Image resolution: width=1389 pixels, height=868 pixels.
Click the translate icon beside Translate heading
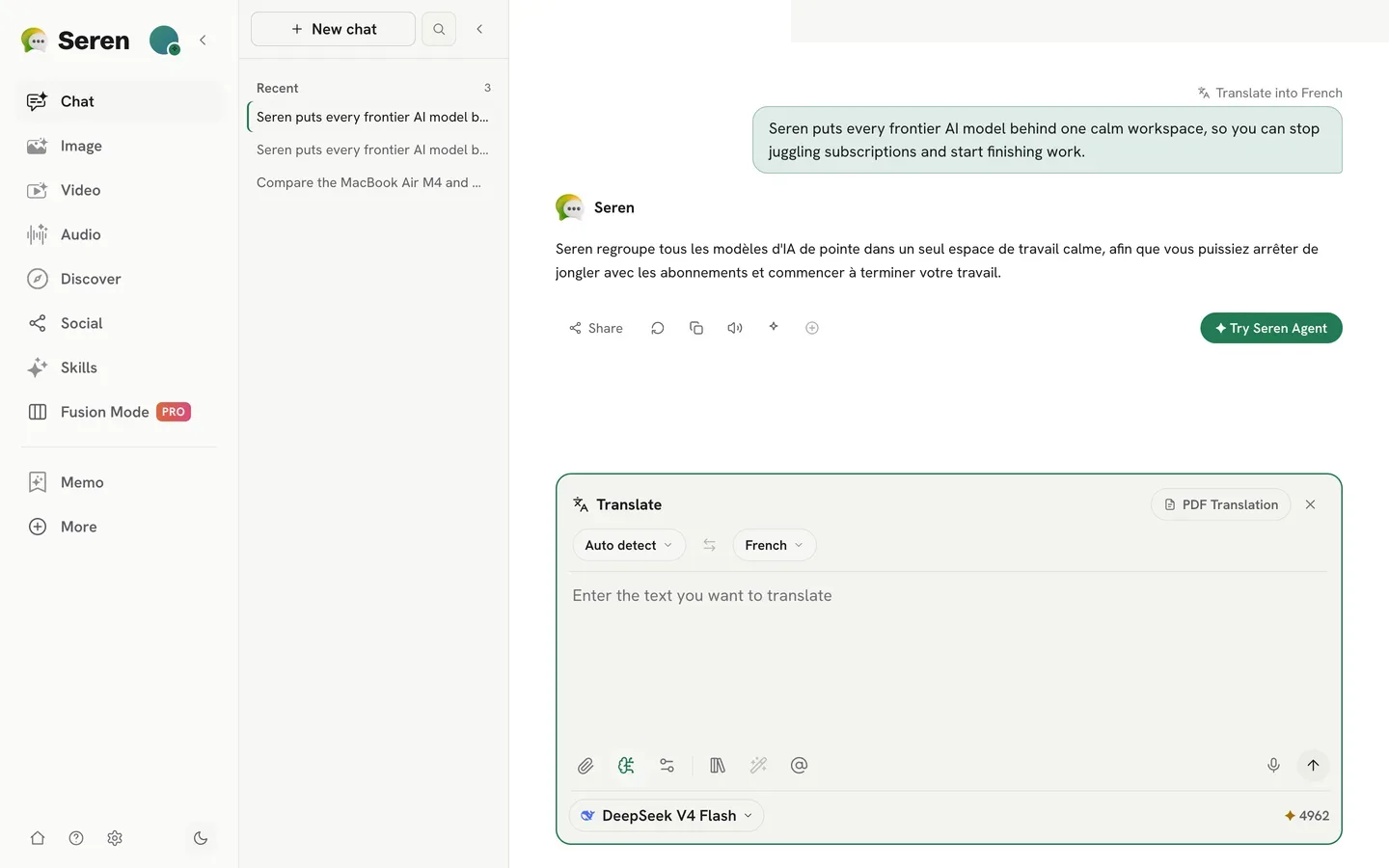click(x=581, y=504)
